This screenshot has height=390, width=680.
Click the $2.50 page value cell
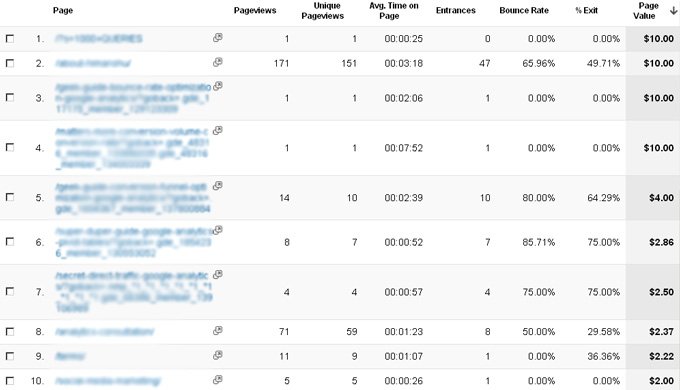click(x=661, y=292)
